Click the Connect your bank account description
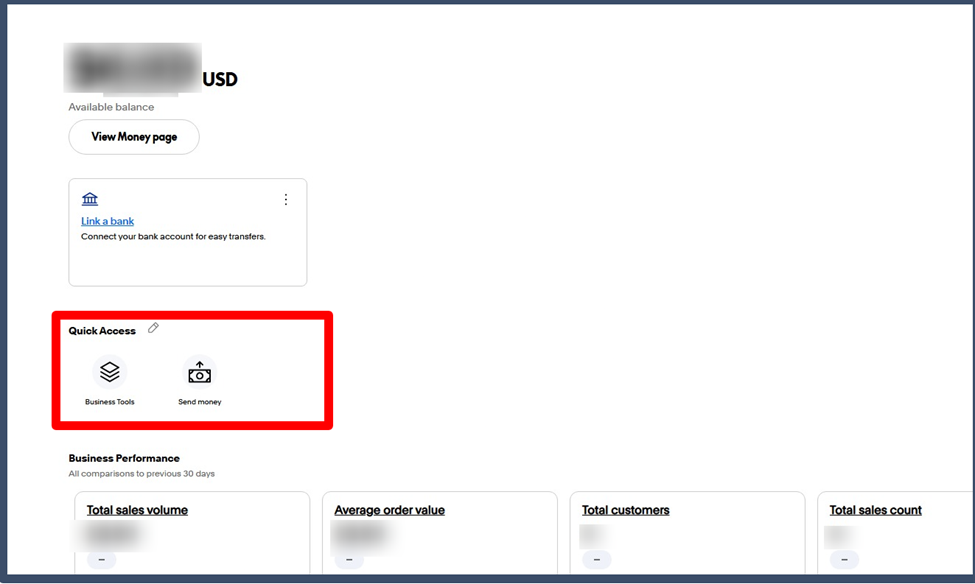The width and height of the screenshot is (975, 584). (x=173, y=237)
